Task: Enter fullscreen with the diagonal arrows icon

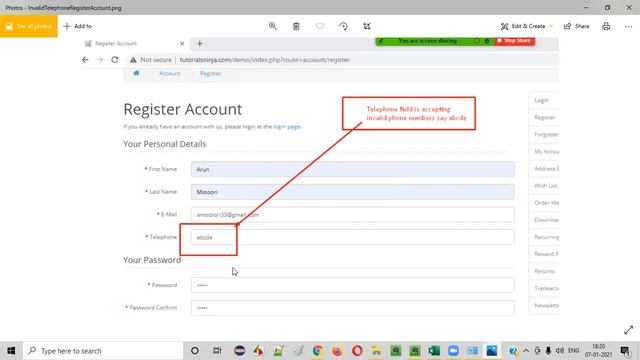Action: click(x=629, y=330)
